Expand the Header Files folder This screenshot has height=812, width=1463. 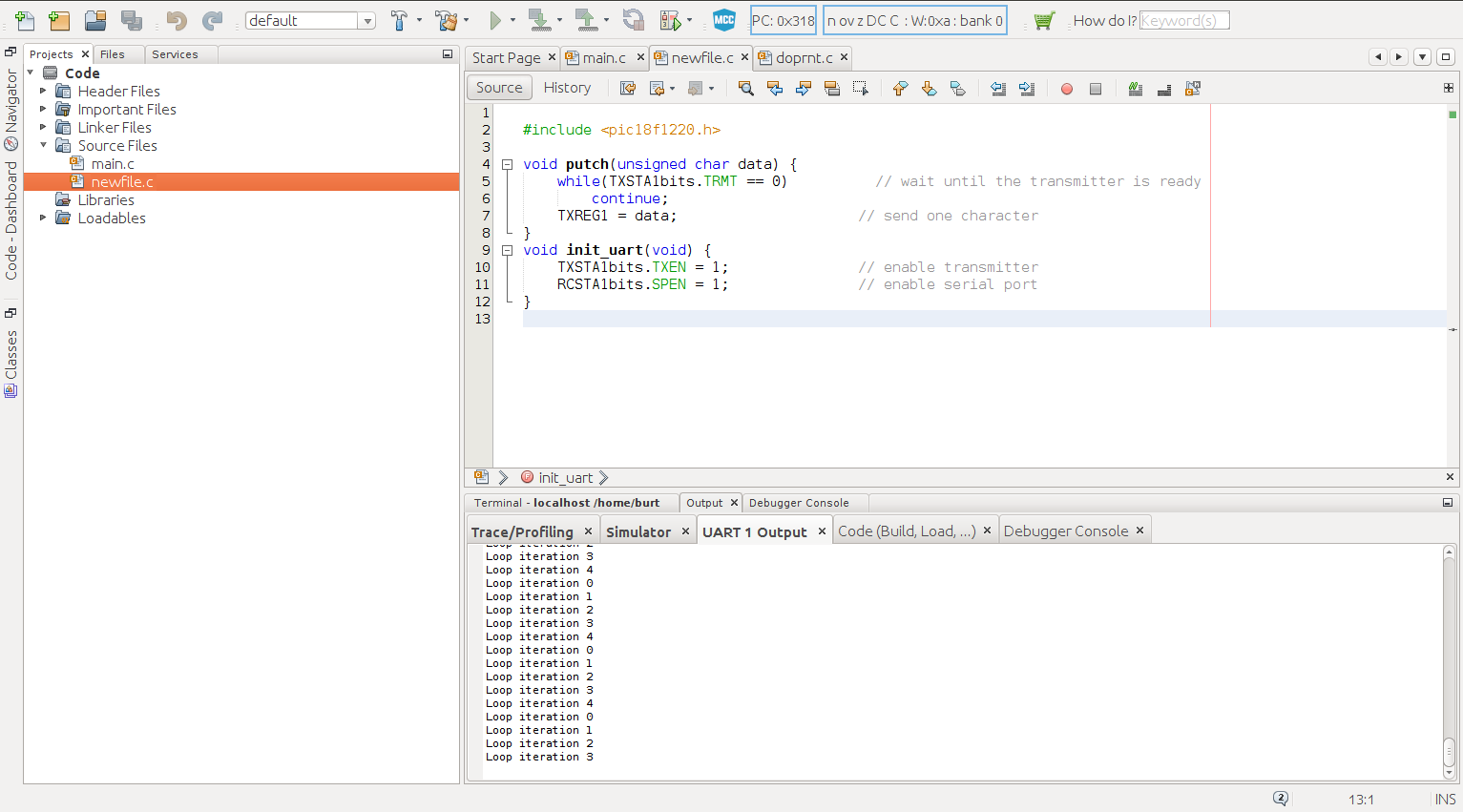pyautogui.click(x=43, y=91)
